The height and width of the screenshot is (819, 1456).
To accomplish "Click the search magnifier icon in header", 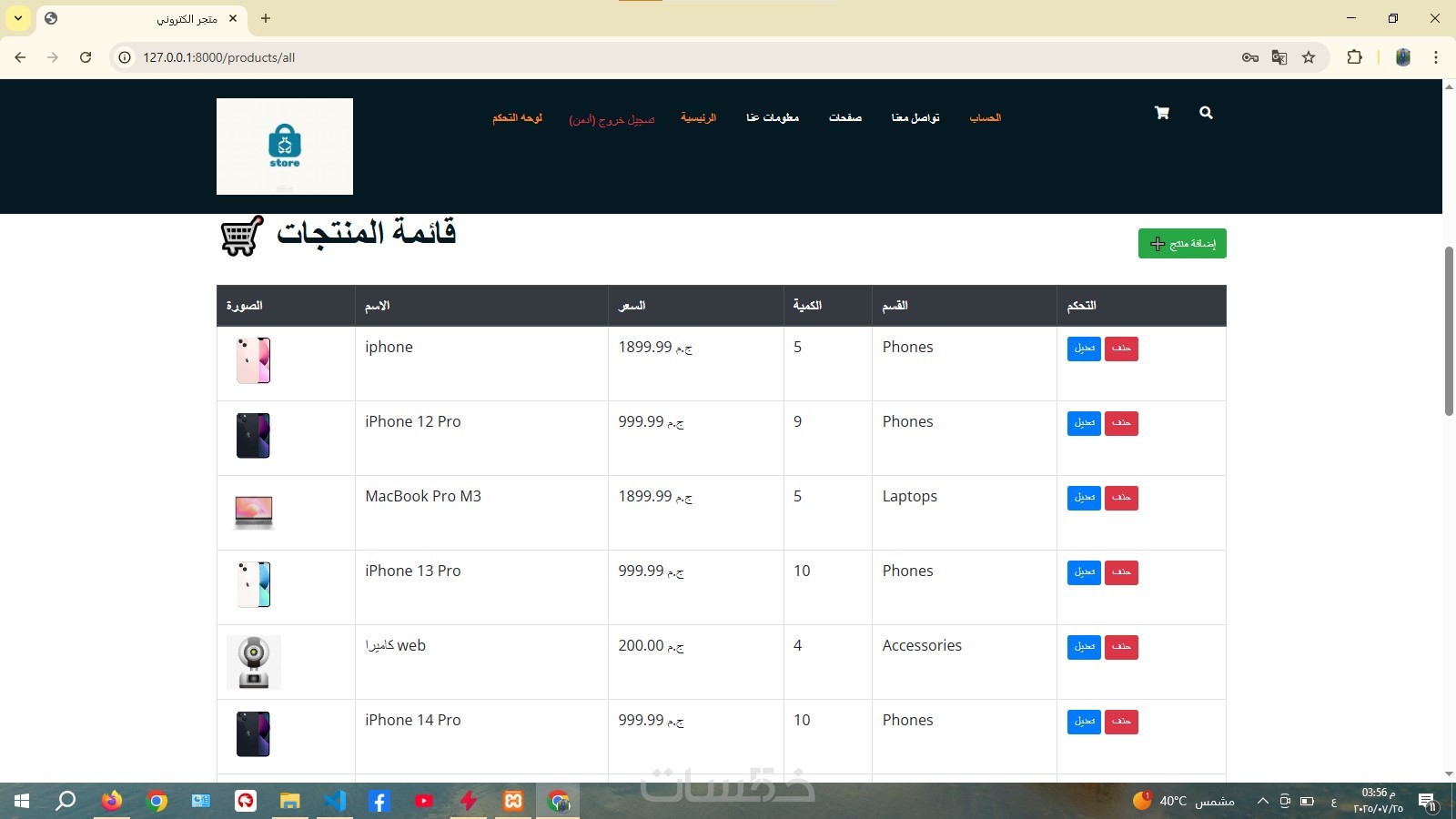I will click(x=1206, y=113).
